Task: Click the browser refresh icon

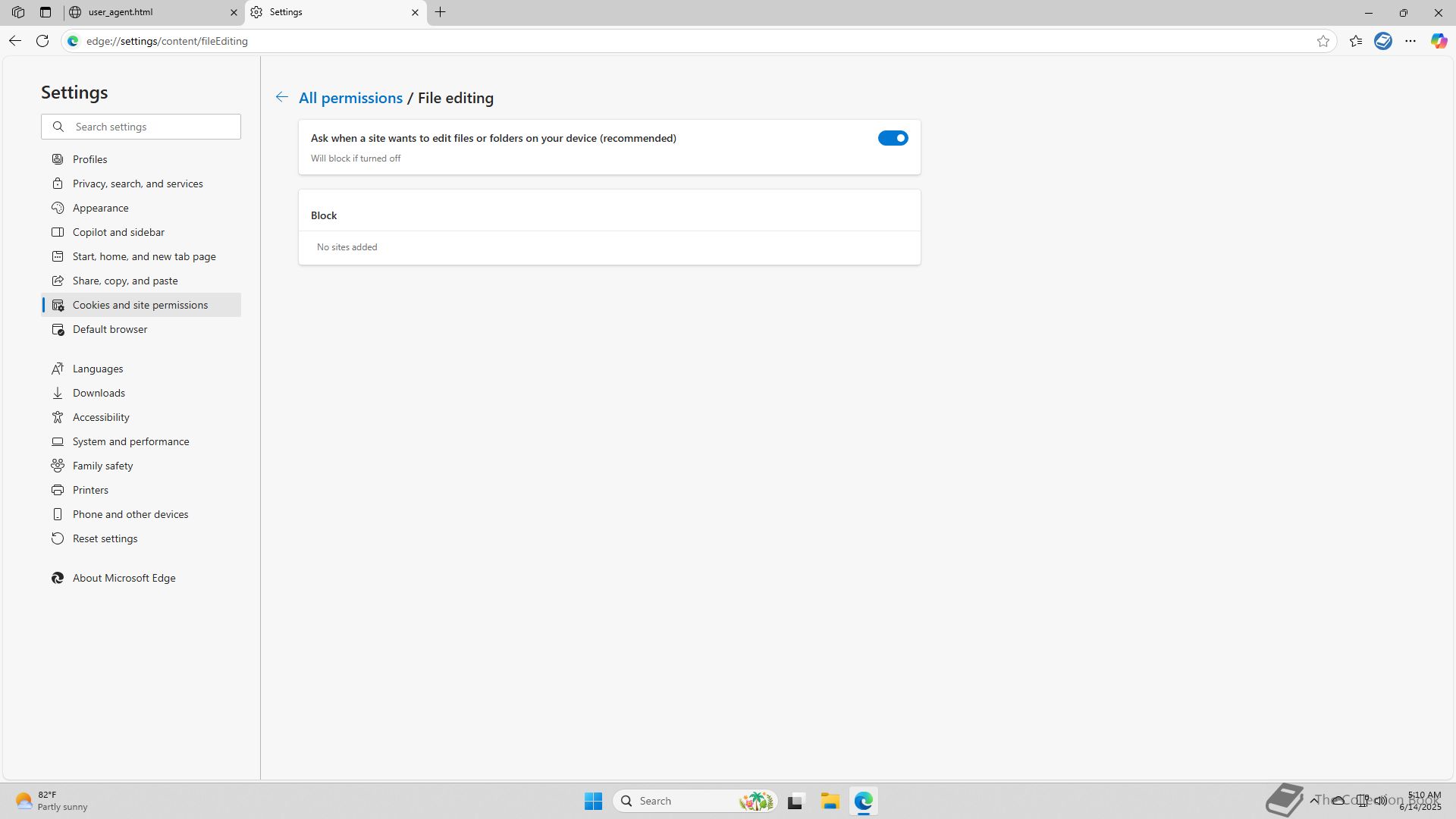Action: coord(42,41)
